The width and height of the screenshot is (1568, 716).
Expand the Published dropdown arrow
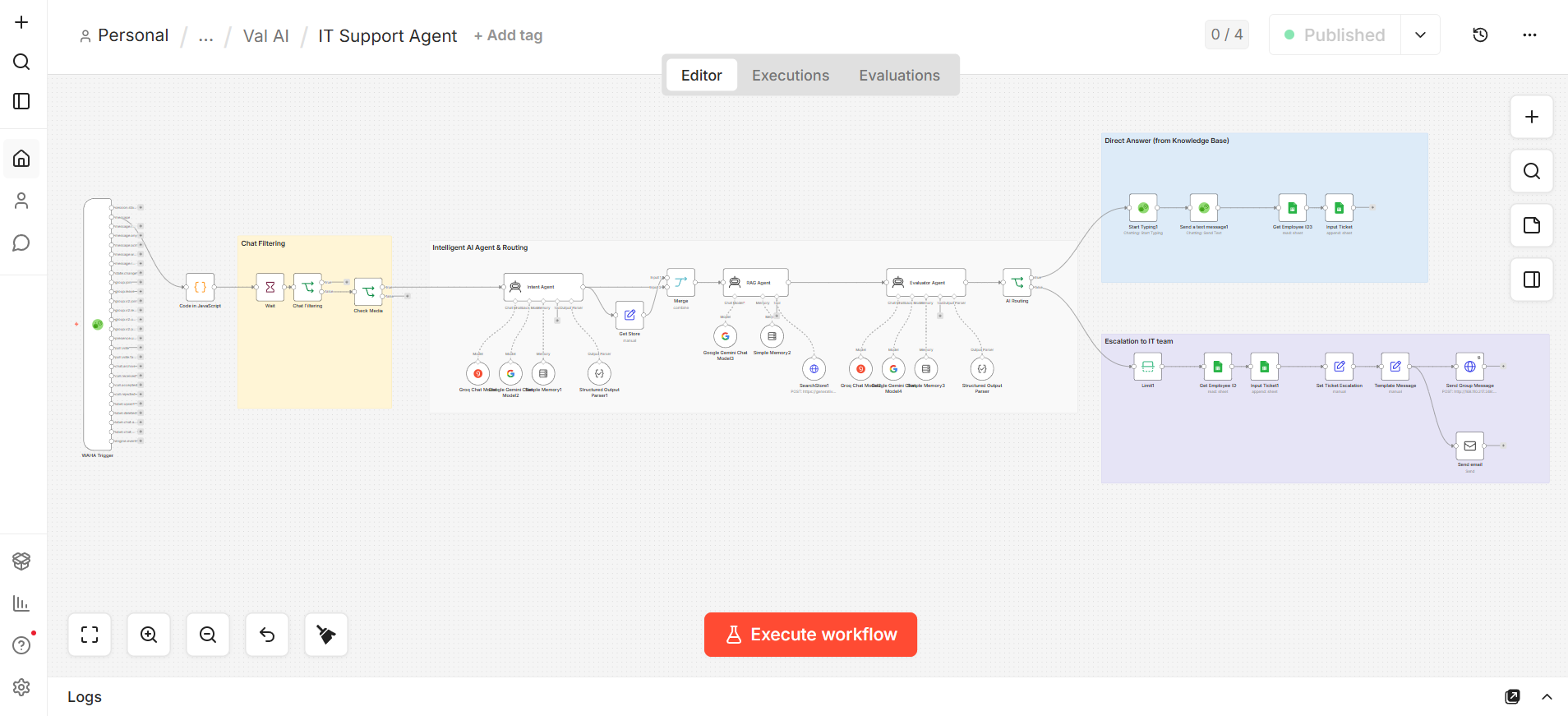click(1420, 35)
